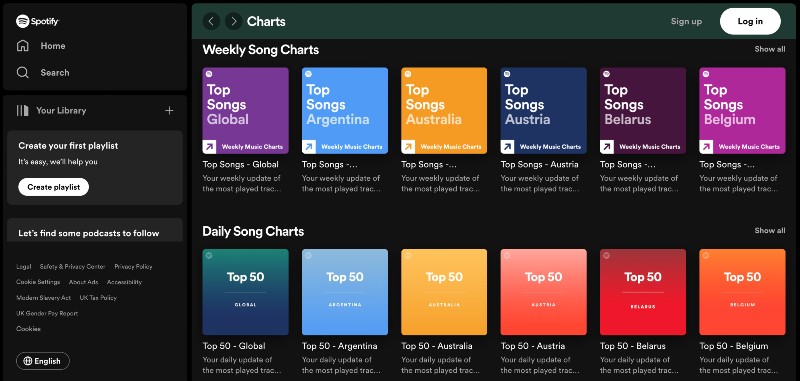Click the Spotify logo
The width and height of the screenshot is (800, 381).
pos(38,21)
